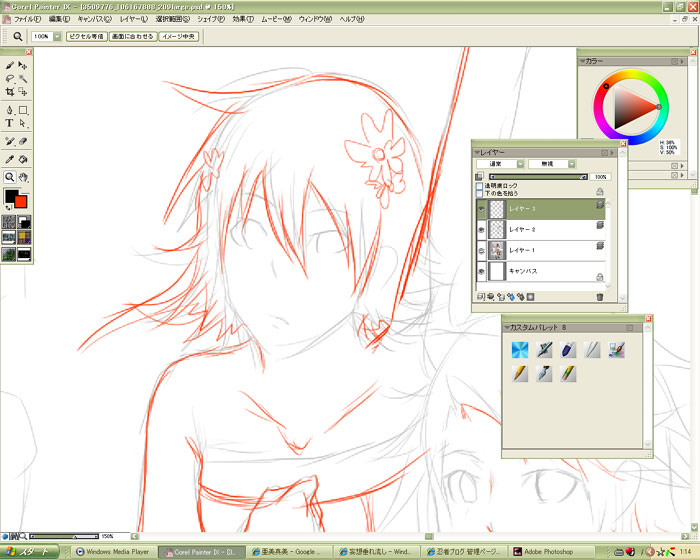
Task: Select the Grabber hand tool
Action: coord(23,177)
